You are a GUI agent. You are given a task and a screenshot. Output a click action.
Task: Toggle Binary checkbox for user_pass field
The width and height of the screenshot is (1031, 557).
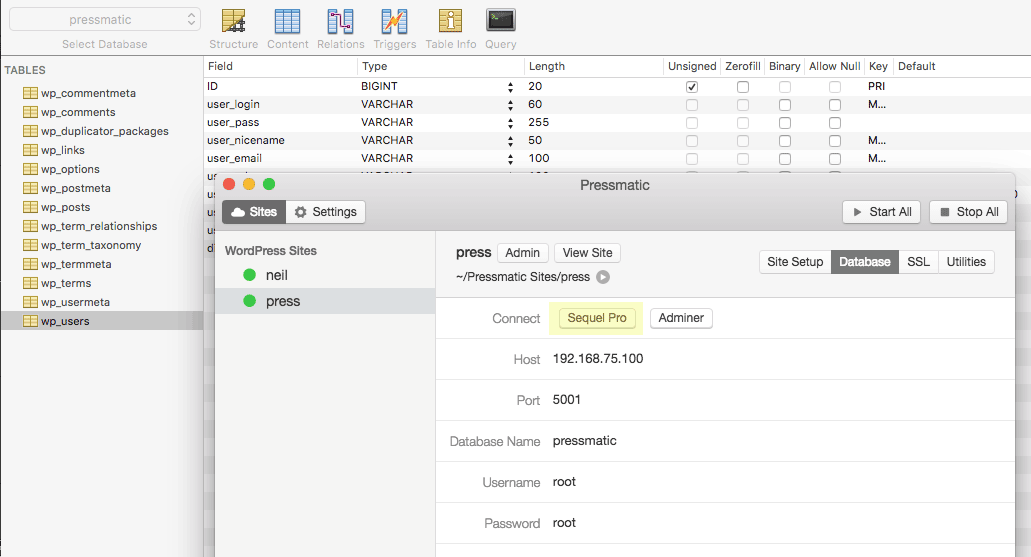(x=784, y=123)
